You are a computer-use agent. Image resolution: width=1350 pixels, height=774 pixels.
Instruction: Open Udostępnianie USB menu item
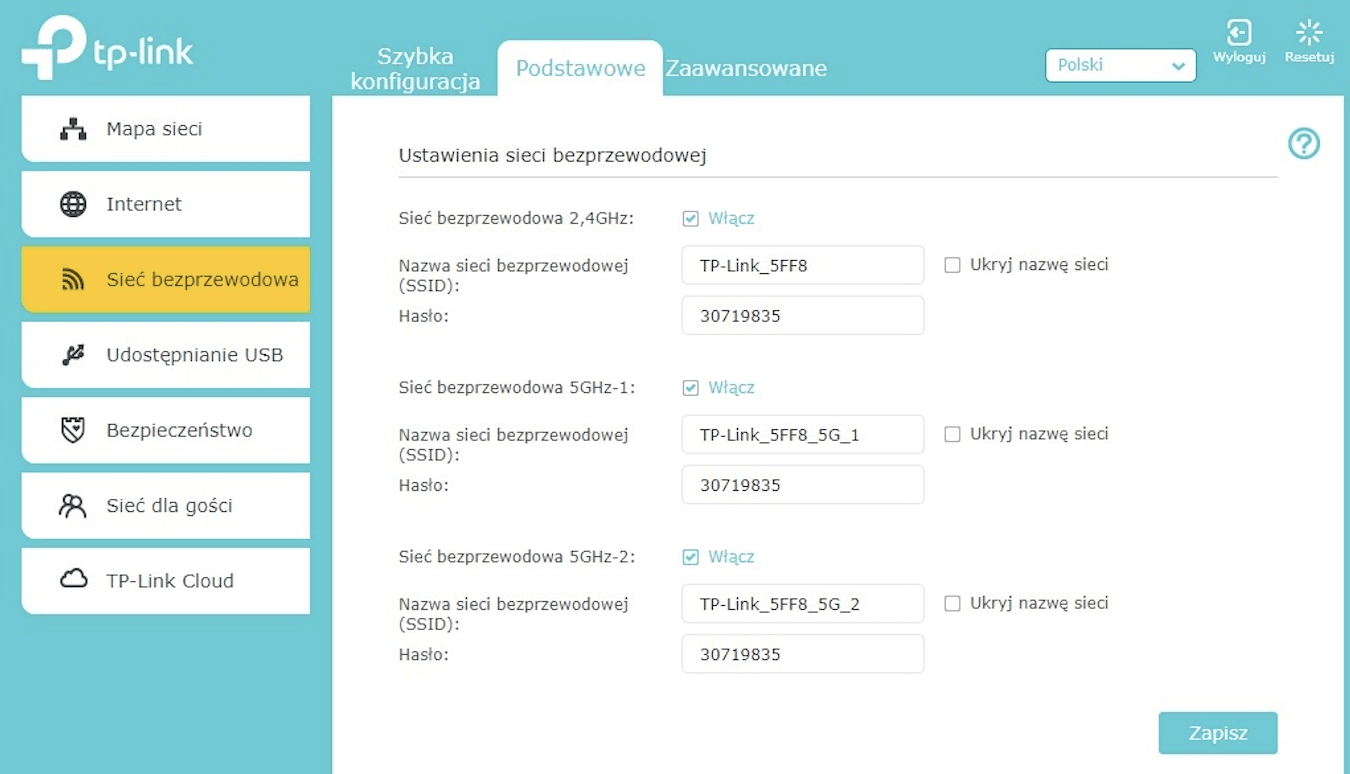(166, 355)
